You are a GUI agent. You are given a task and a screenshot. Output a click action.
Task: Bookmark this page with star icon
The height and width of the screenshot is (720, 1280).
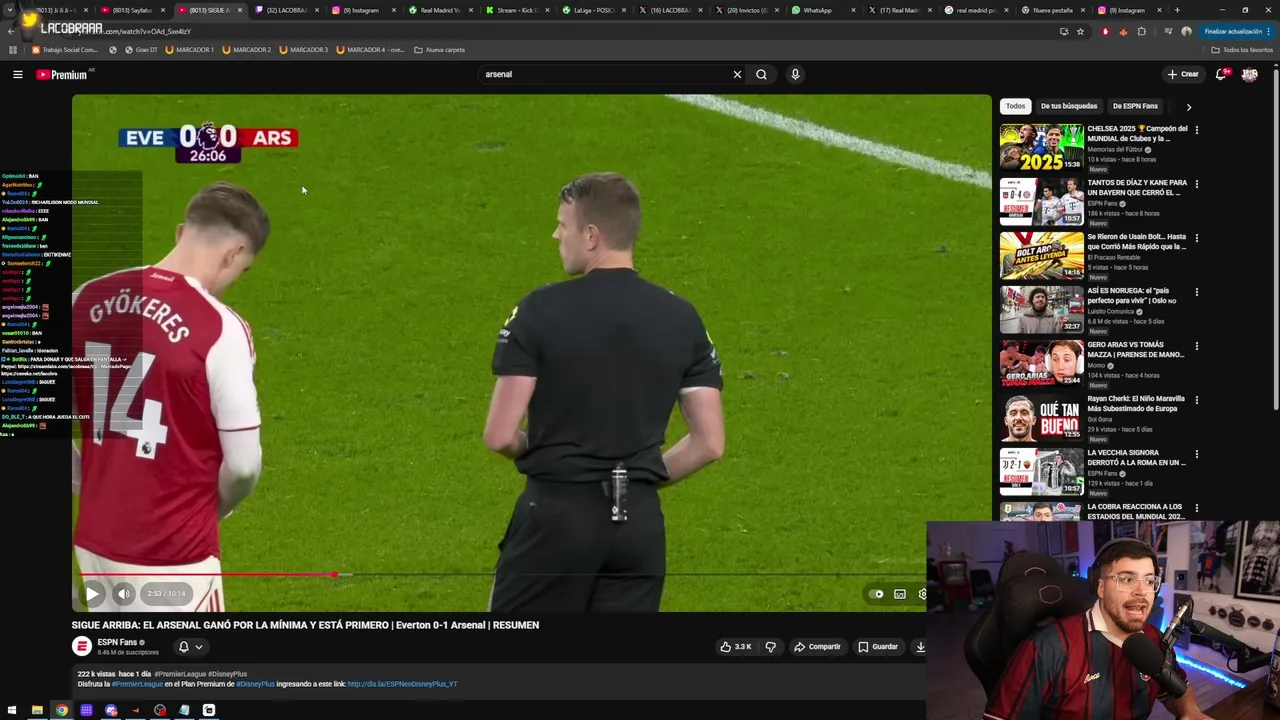click(1080, 31)
